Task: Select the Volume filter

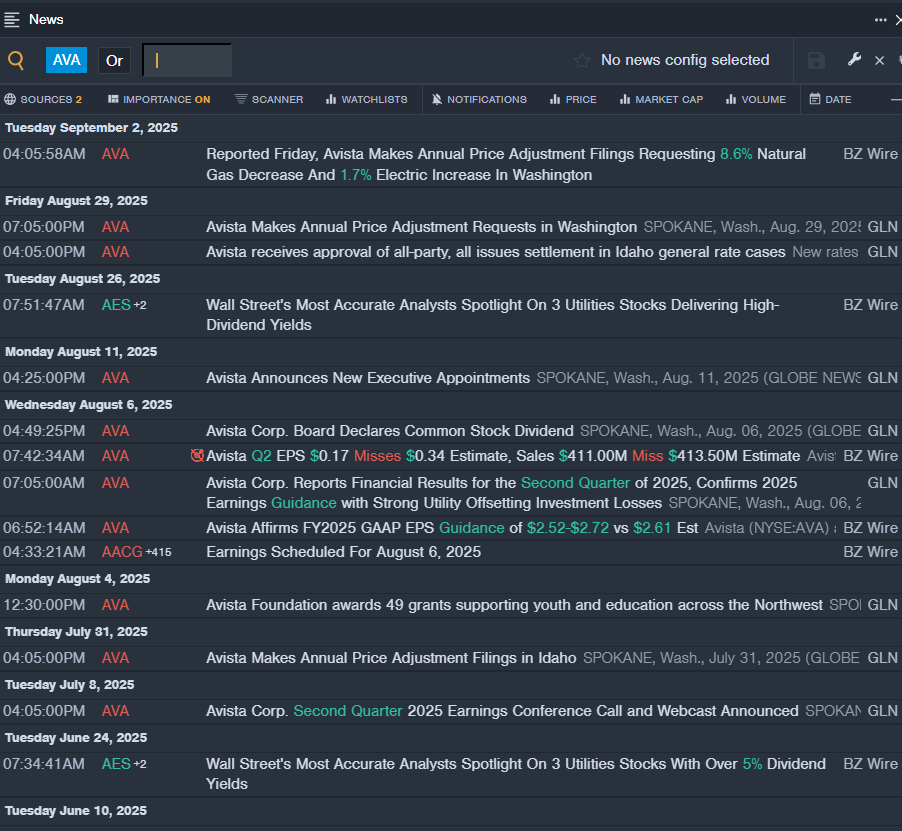Action: [x=755, y=100]
